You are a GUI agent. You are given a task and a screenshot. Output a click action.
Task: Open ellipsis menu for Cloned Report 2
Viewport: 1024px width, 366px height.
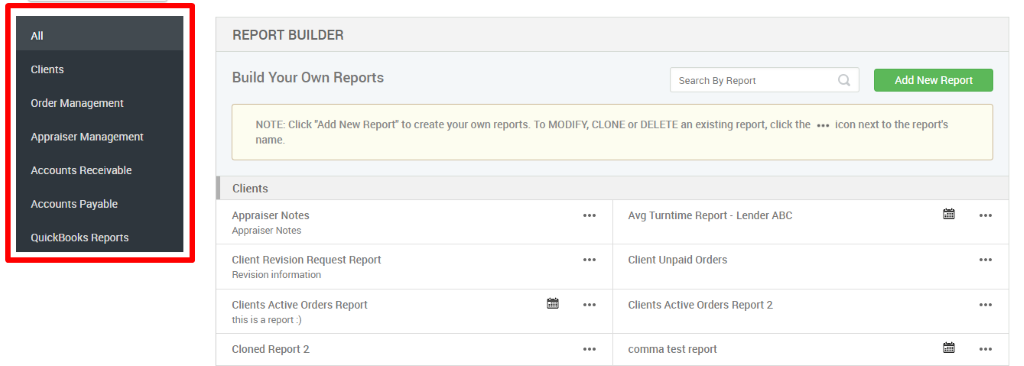pos(589,349)
